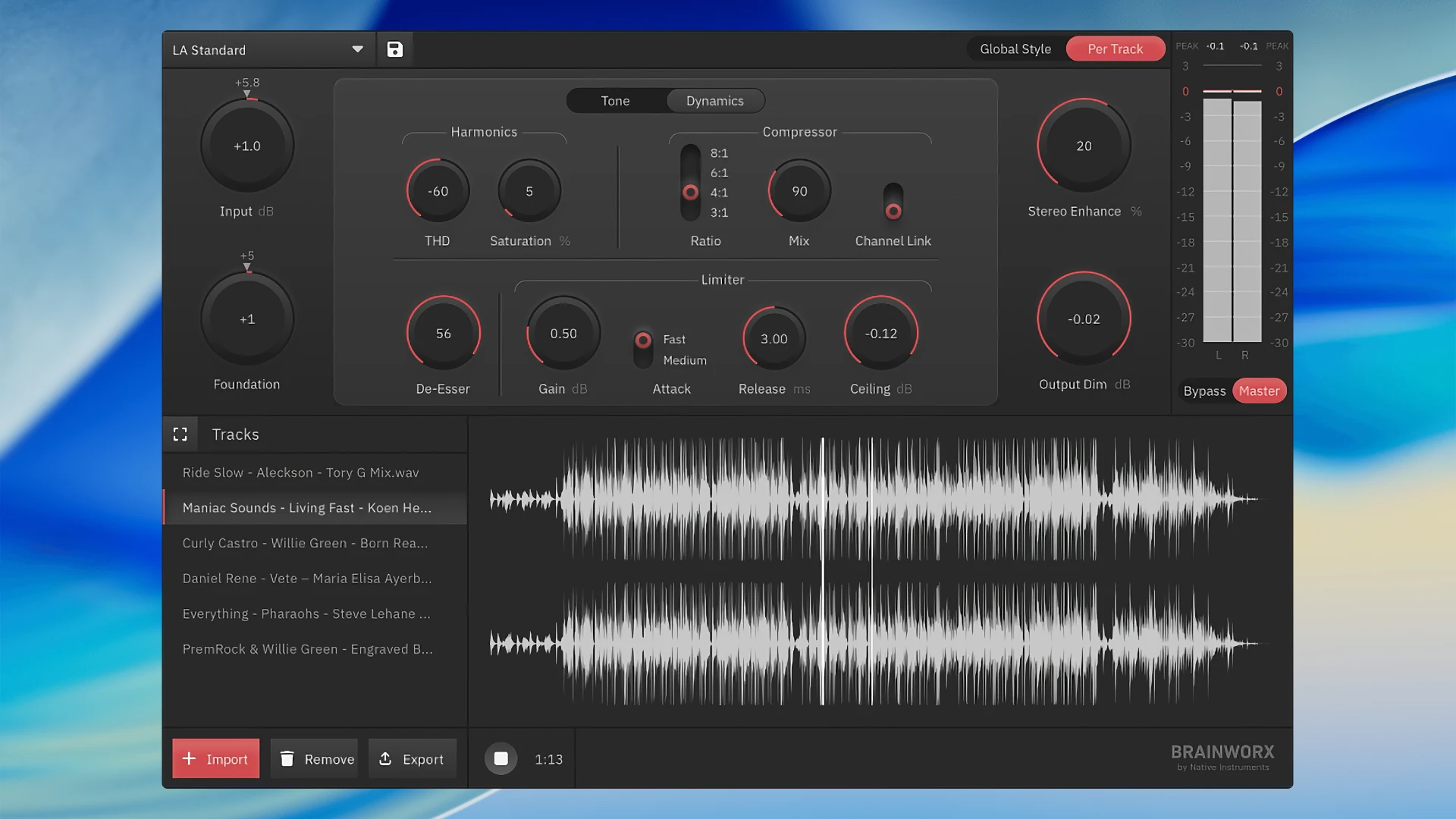
Task: Select Per Track mode
Action: point(1115,49)
